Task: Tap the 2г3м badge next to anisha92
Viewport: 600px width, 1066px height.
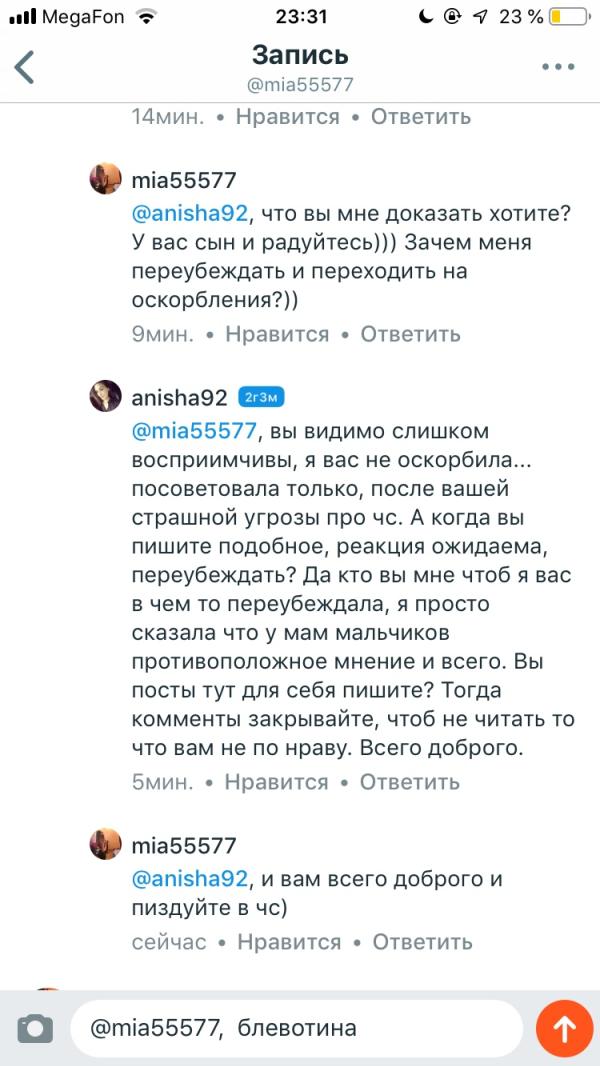Action: point(262,397)
